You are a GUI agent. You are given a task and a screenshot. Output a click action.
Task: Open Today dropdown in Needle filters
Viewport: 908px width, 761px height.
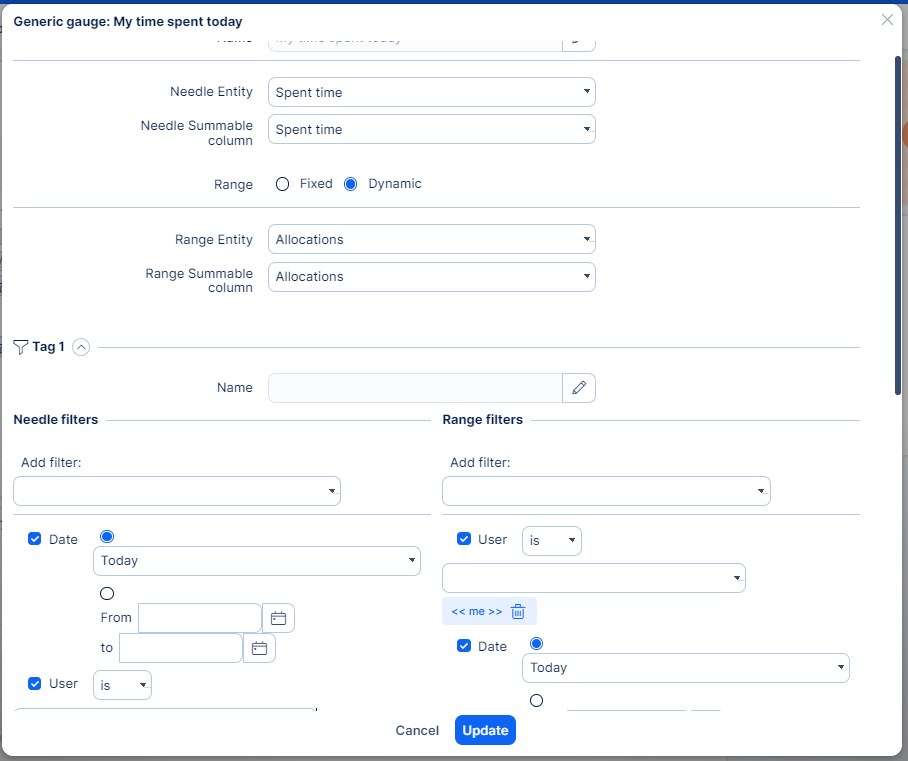[x=256, y=561]
